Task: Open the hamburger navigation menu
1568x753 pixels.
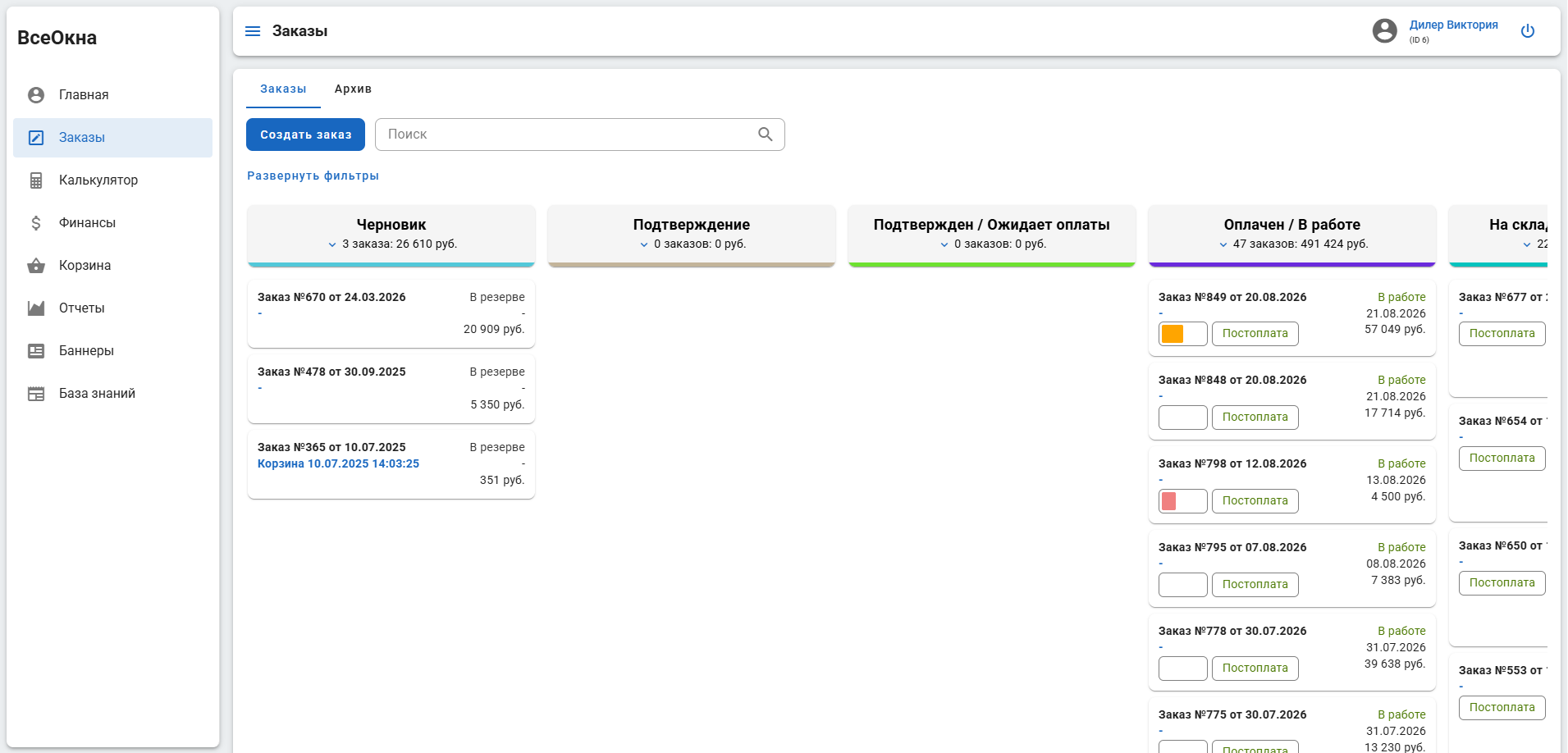Action: coord(253,31)
